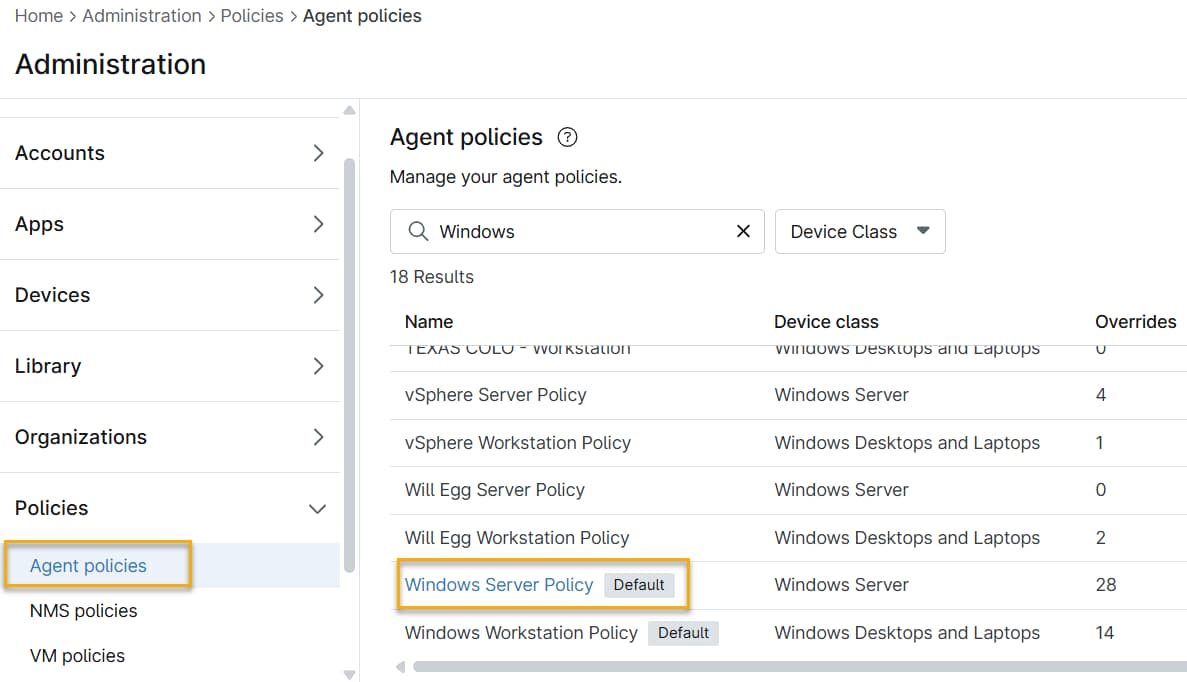Click the magnifying glass search icon

point(418,231)
